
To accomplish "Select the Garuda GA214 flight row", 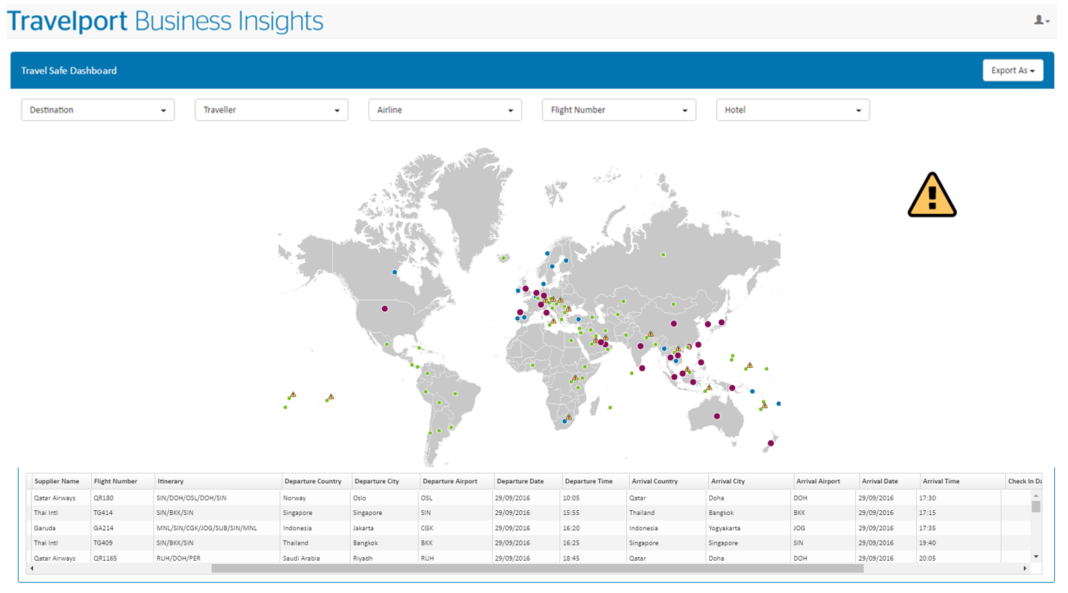I will [x=300, y=527].
